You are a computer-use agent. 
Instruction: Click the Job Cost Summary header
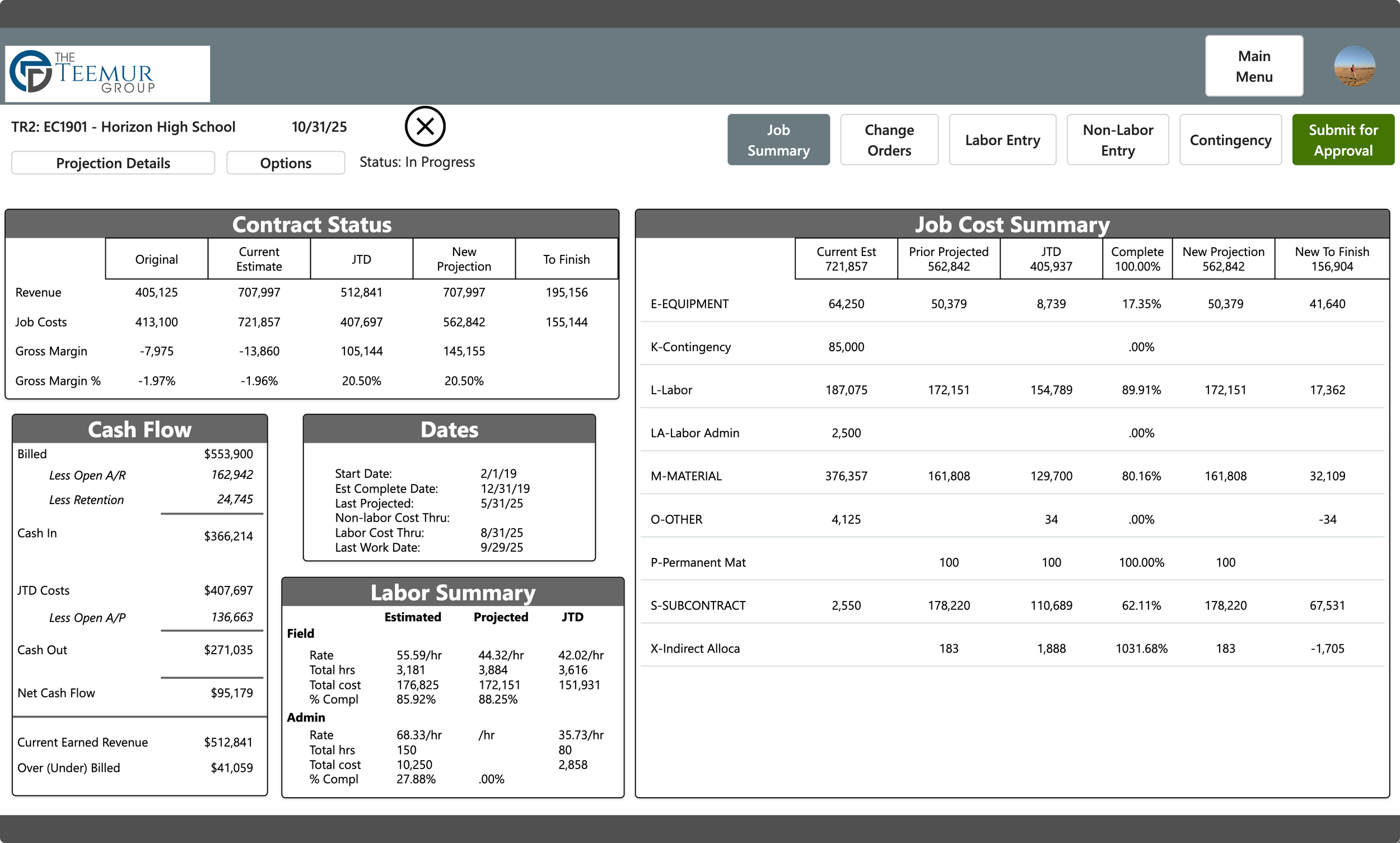pyautogui.click(x=1011, y=225)
